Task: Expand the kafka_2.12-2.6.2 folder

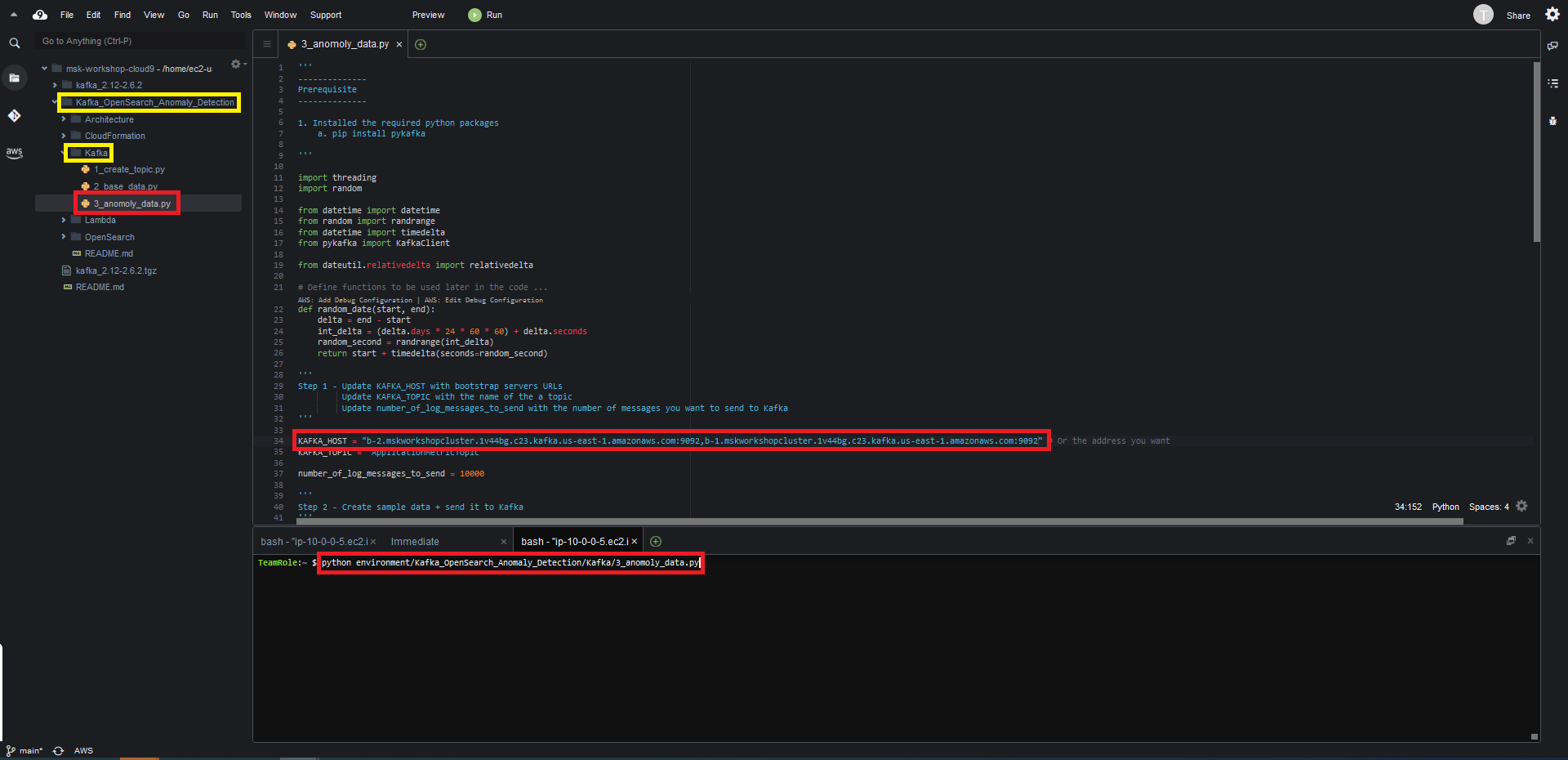Action: (x=109, y=85)
